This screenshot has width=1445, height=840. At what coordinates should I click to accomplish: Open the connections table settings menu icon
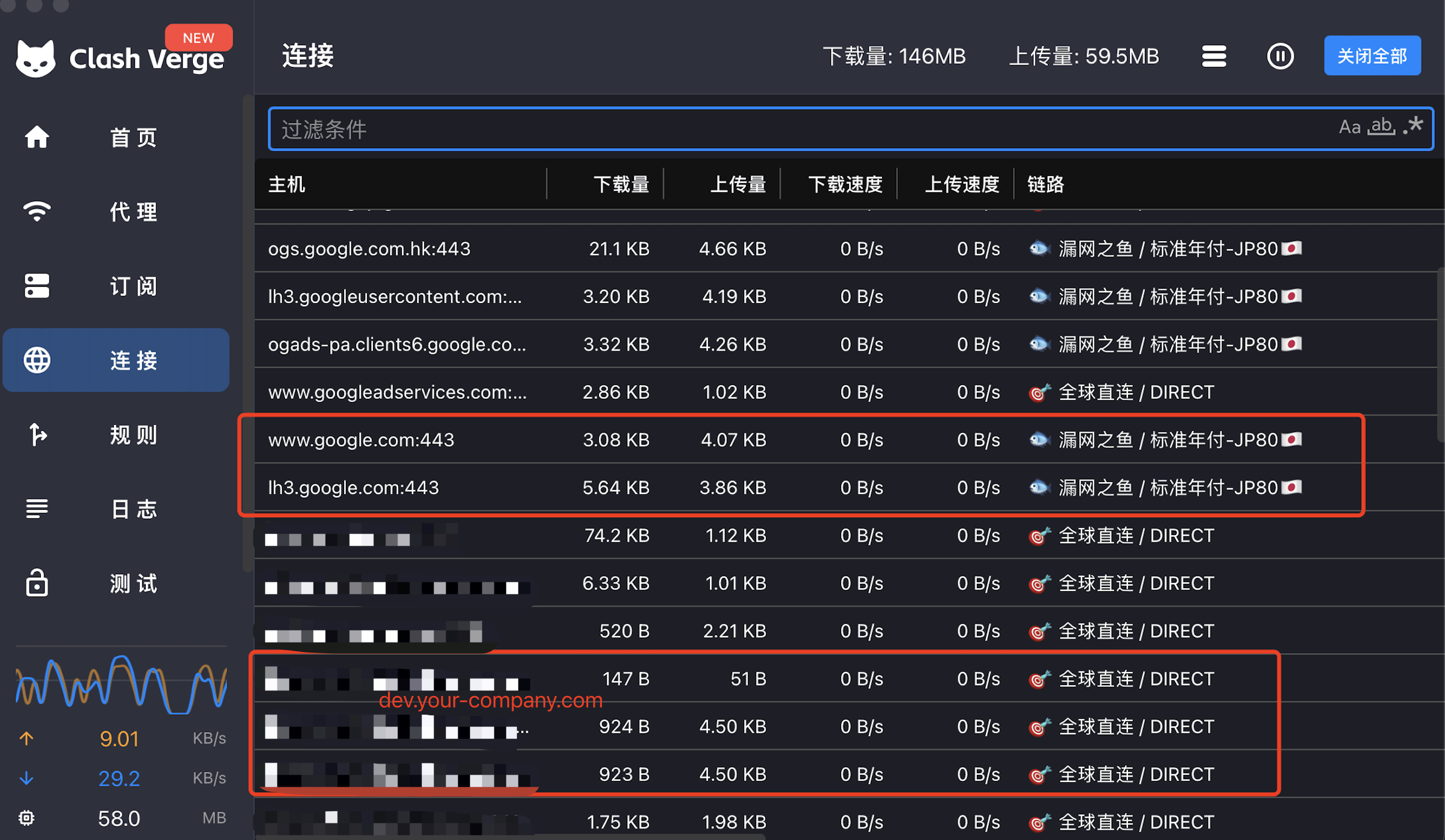pos(1214,55)
